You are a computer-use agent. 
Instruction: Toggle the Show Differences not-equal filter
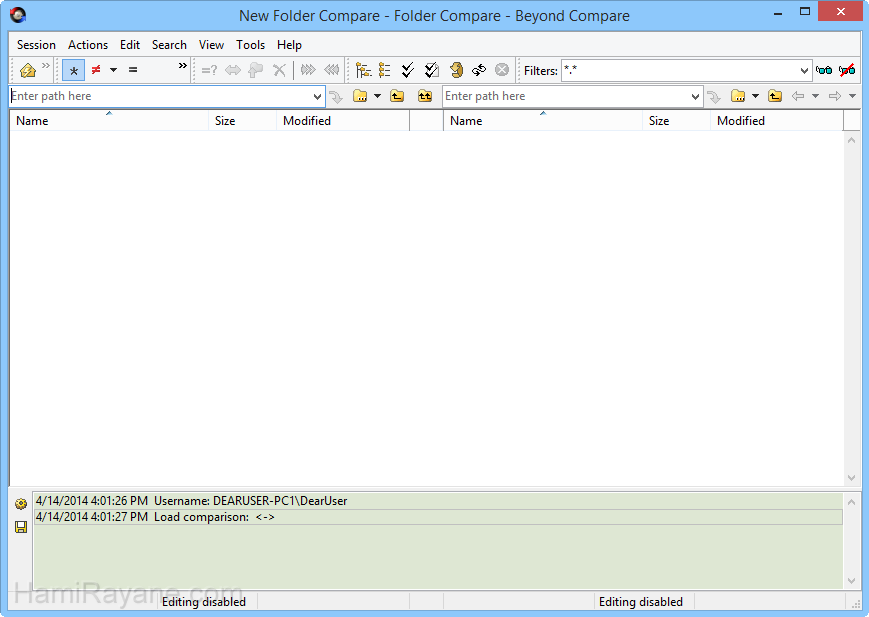point(96,70)
